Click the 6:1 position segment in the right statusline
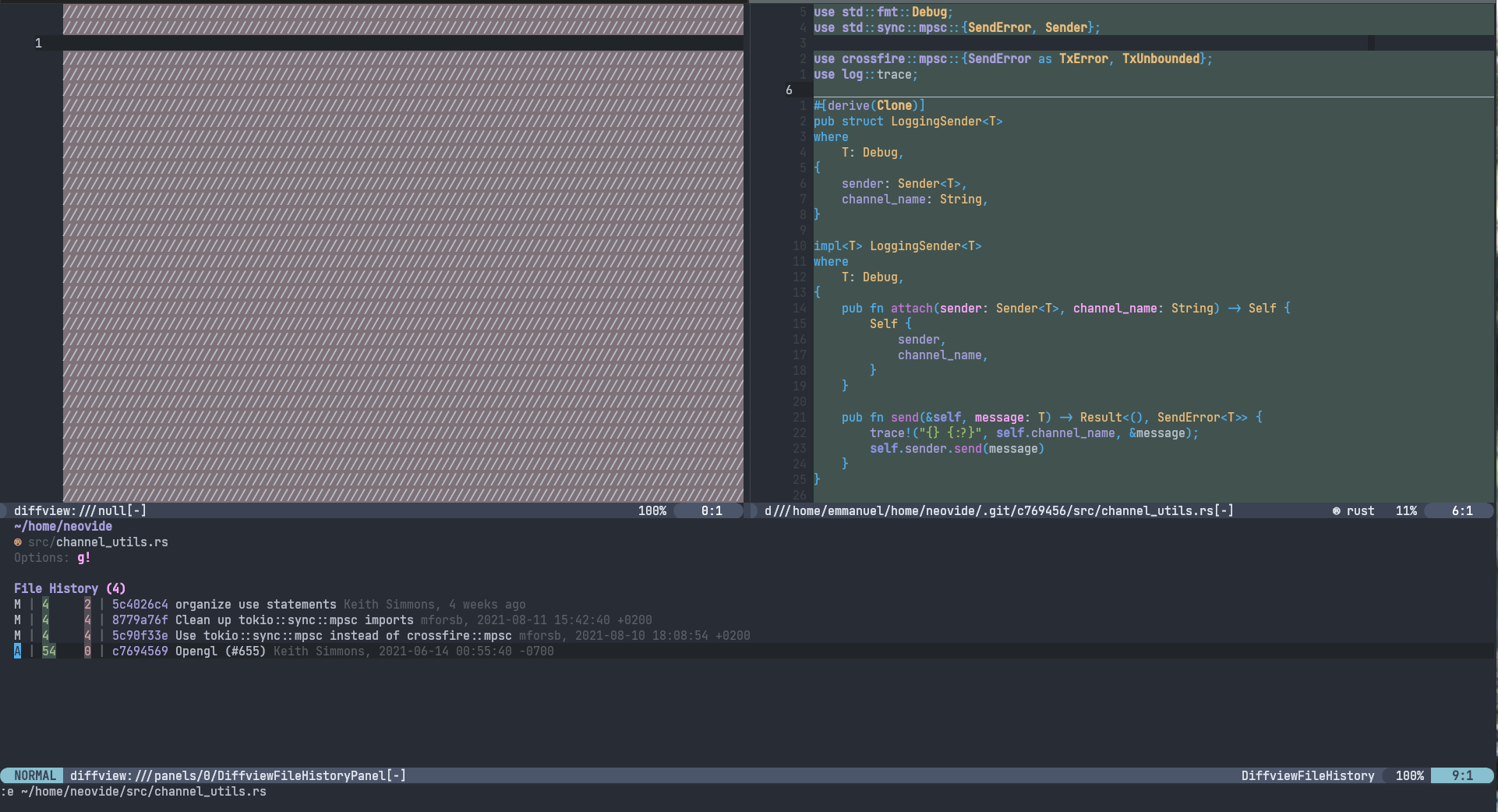1498x812 pixels. pyautogui.click(x=1461, y=510)
